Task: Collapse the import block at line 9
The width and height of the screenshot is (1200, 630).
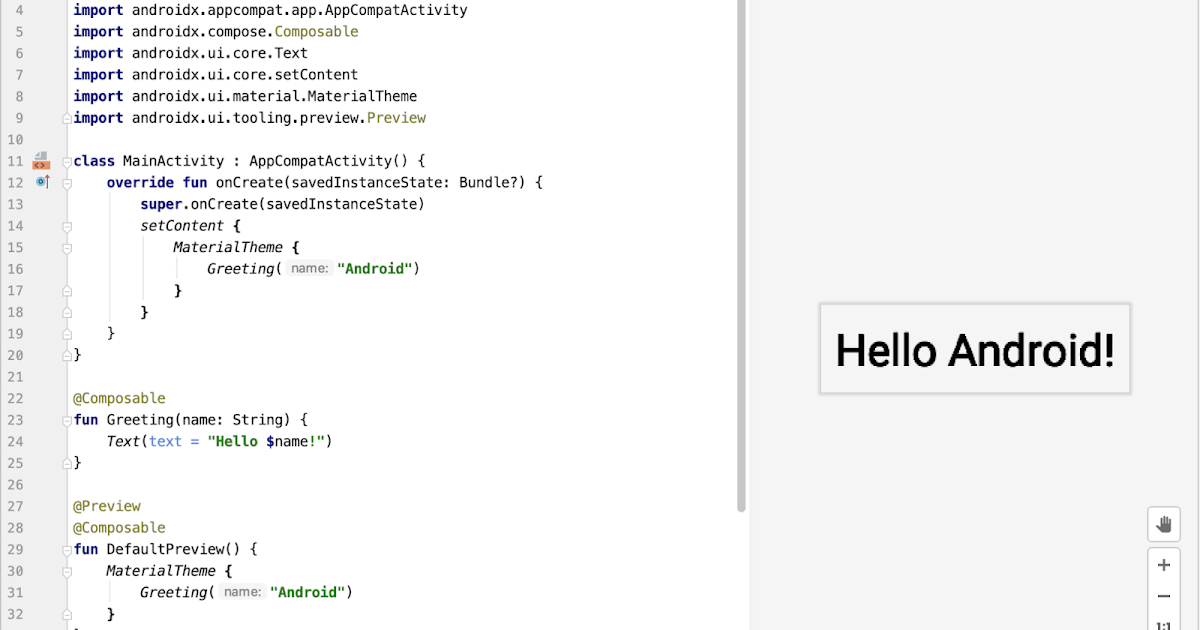Action: click(x=67, y=118)
